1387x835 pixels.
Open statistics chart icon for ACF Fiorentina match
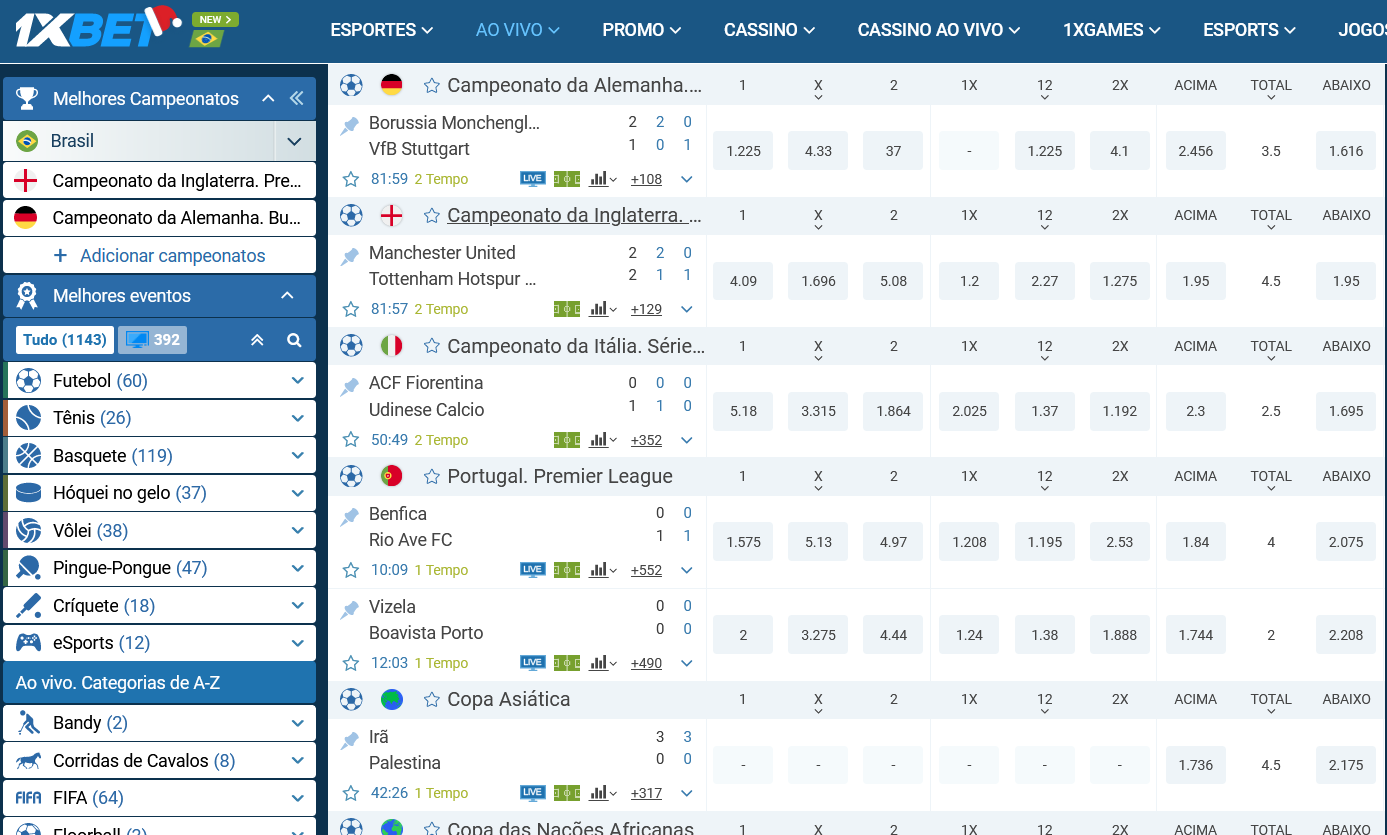coord(602,440)
